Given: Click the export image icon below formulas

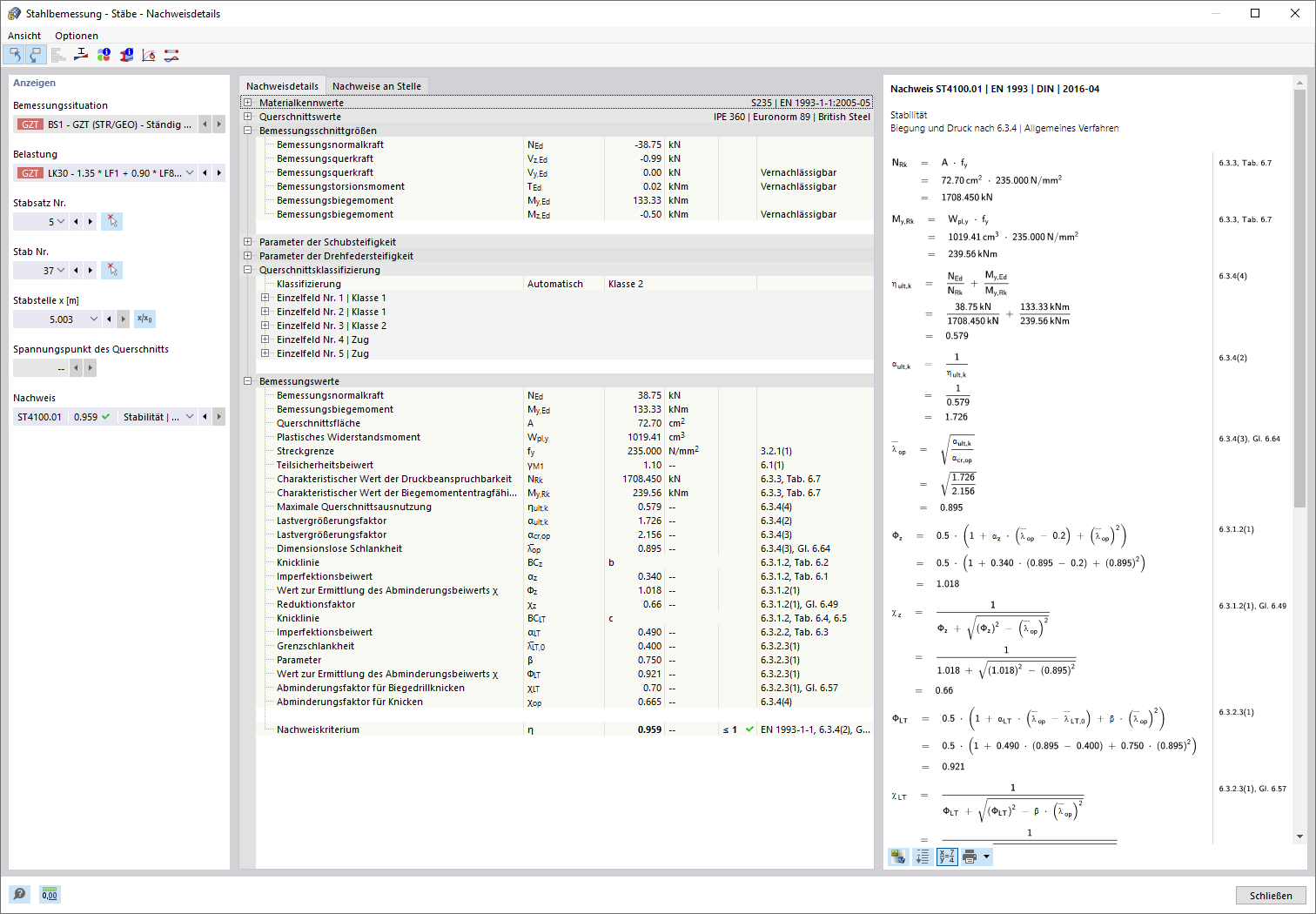Looking at the screenshot, I should [x=898, y=857].
